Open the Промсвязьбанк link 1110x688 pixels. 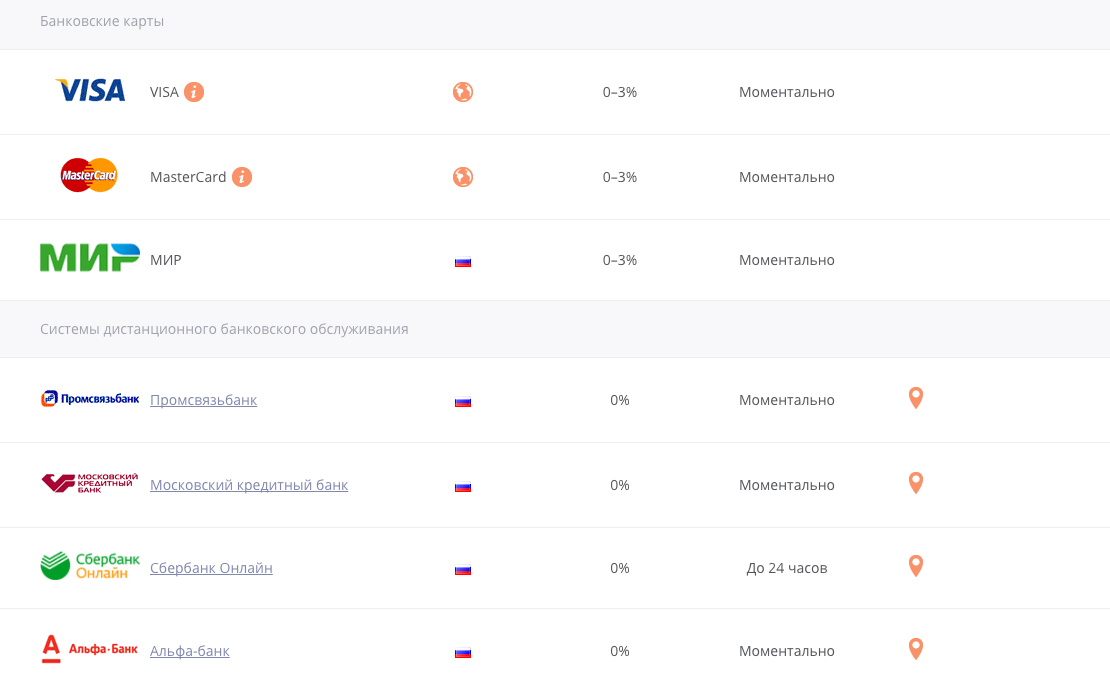coord(203,400)
